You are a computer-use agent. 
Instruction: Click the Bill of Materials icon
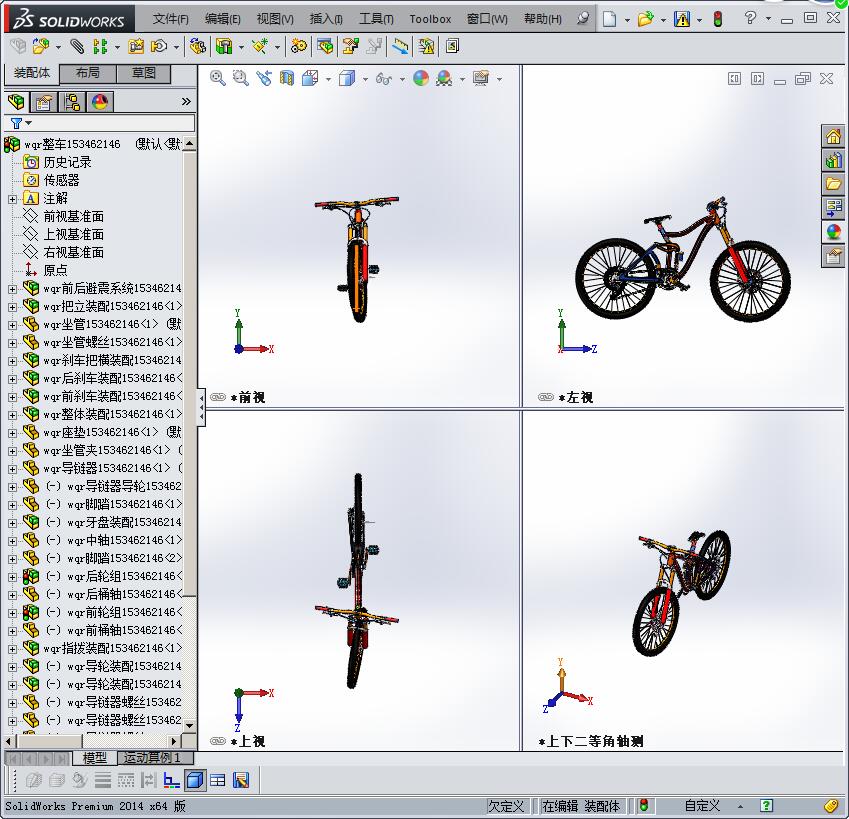click(x=325, y=47)
